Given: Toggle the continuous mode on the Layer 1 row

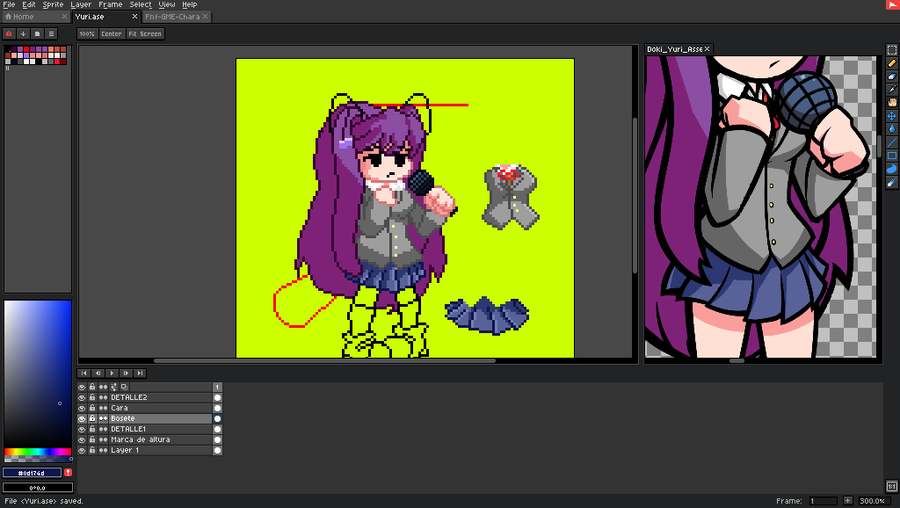Looking at the screenshot, I should pyautogui.click(x=103, y=450).
